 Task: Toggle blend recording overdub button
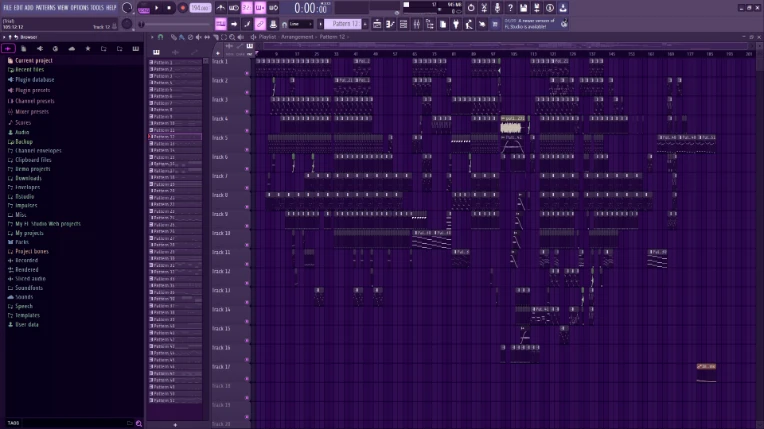[260, 8]
